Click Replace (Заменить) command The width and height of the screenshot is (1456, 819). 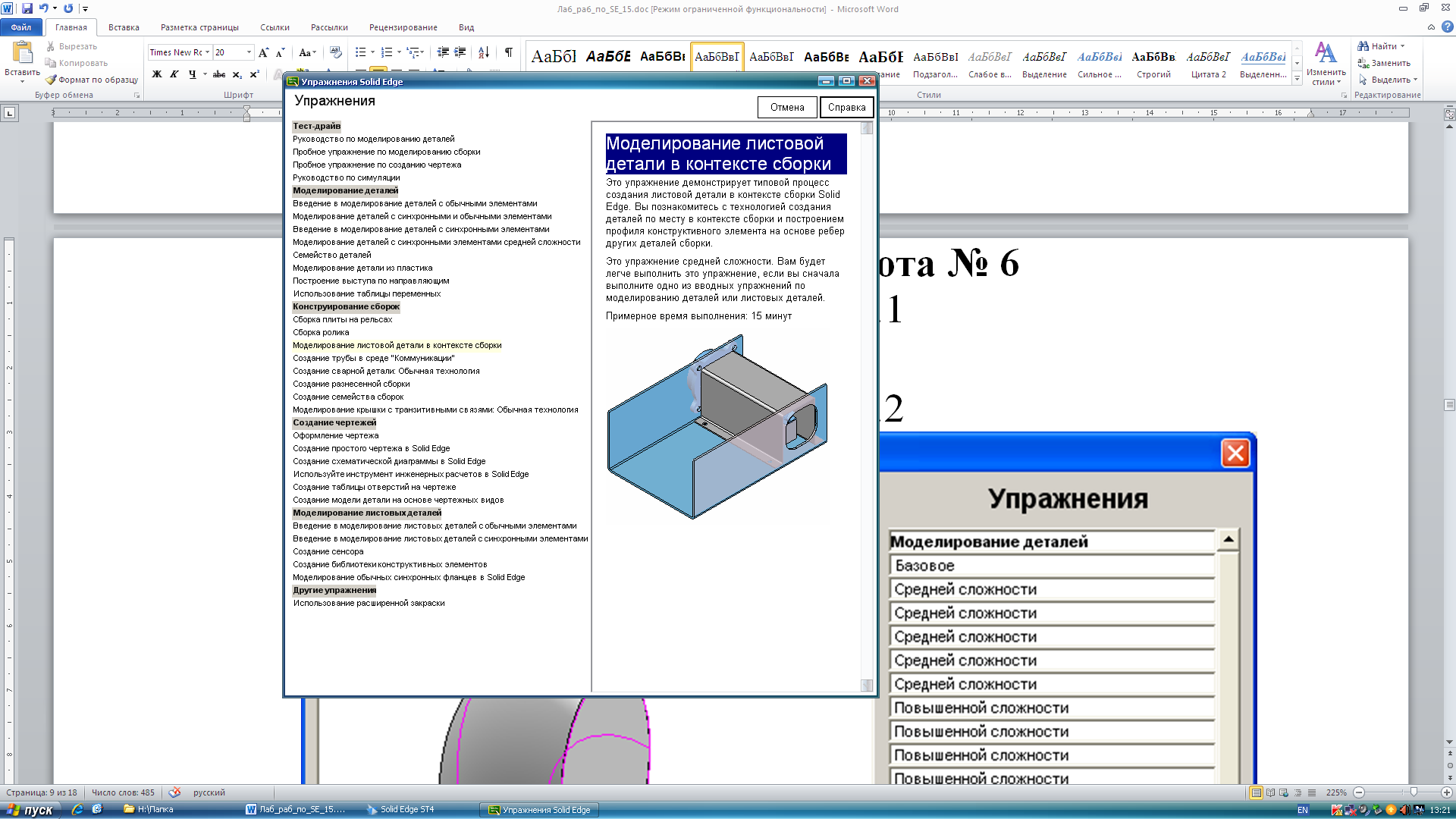click(x=1384, y=63)
